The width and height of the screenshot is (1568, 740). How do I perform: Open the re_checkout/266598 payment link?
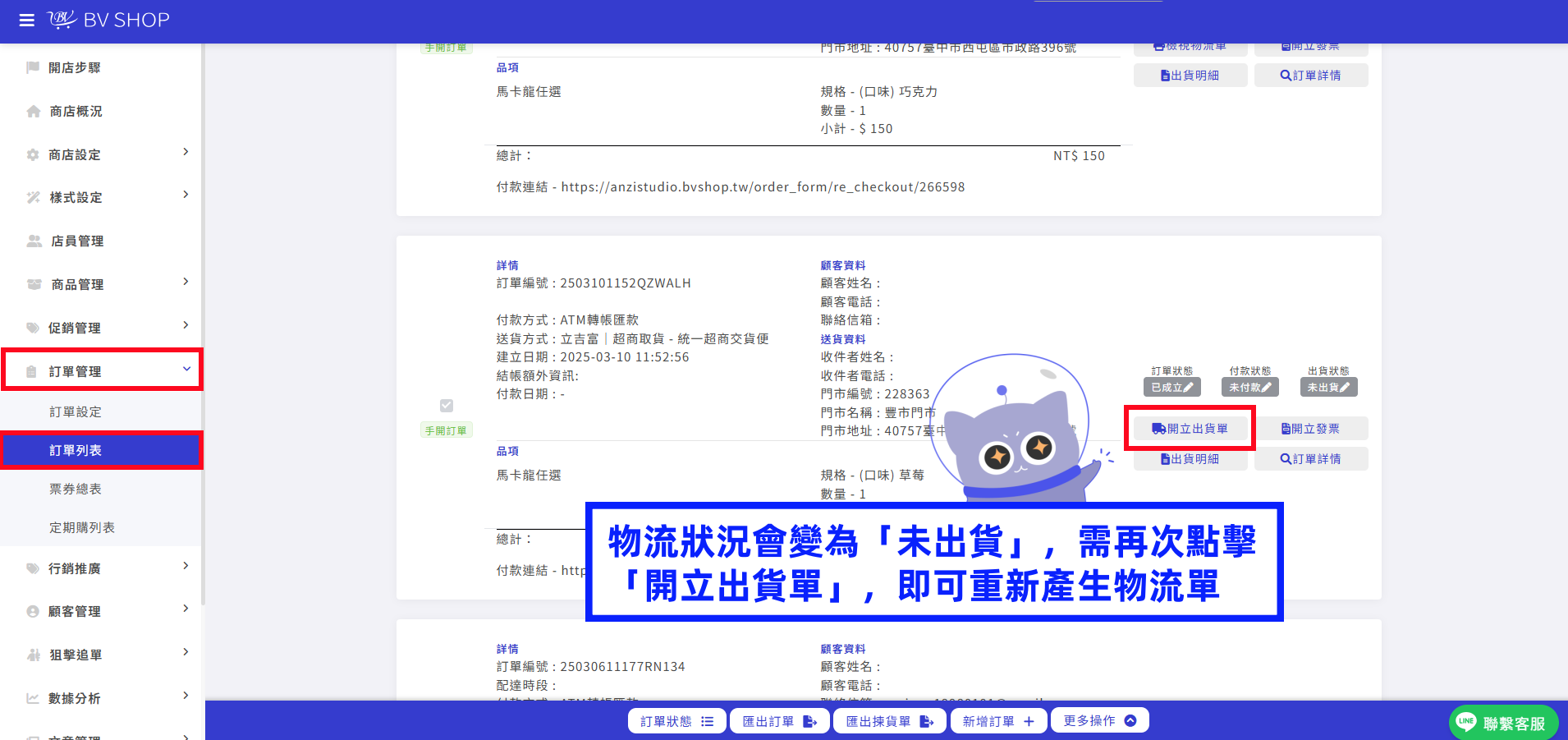(x=763, y=187)
